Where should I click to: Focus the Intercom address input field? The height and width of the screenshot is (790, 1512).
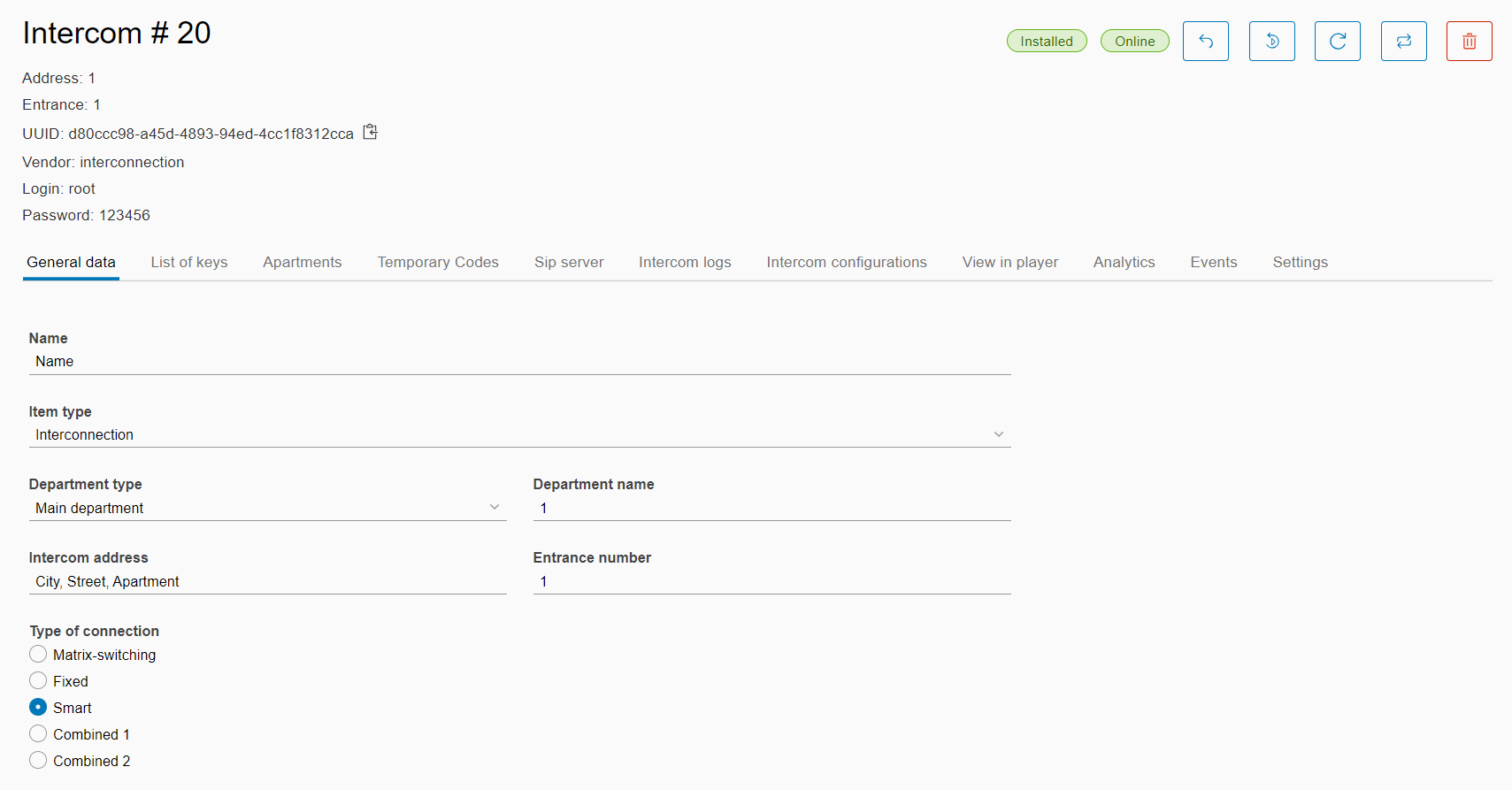click(267, 581)
